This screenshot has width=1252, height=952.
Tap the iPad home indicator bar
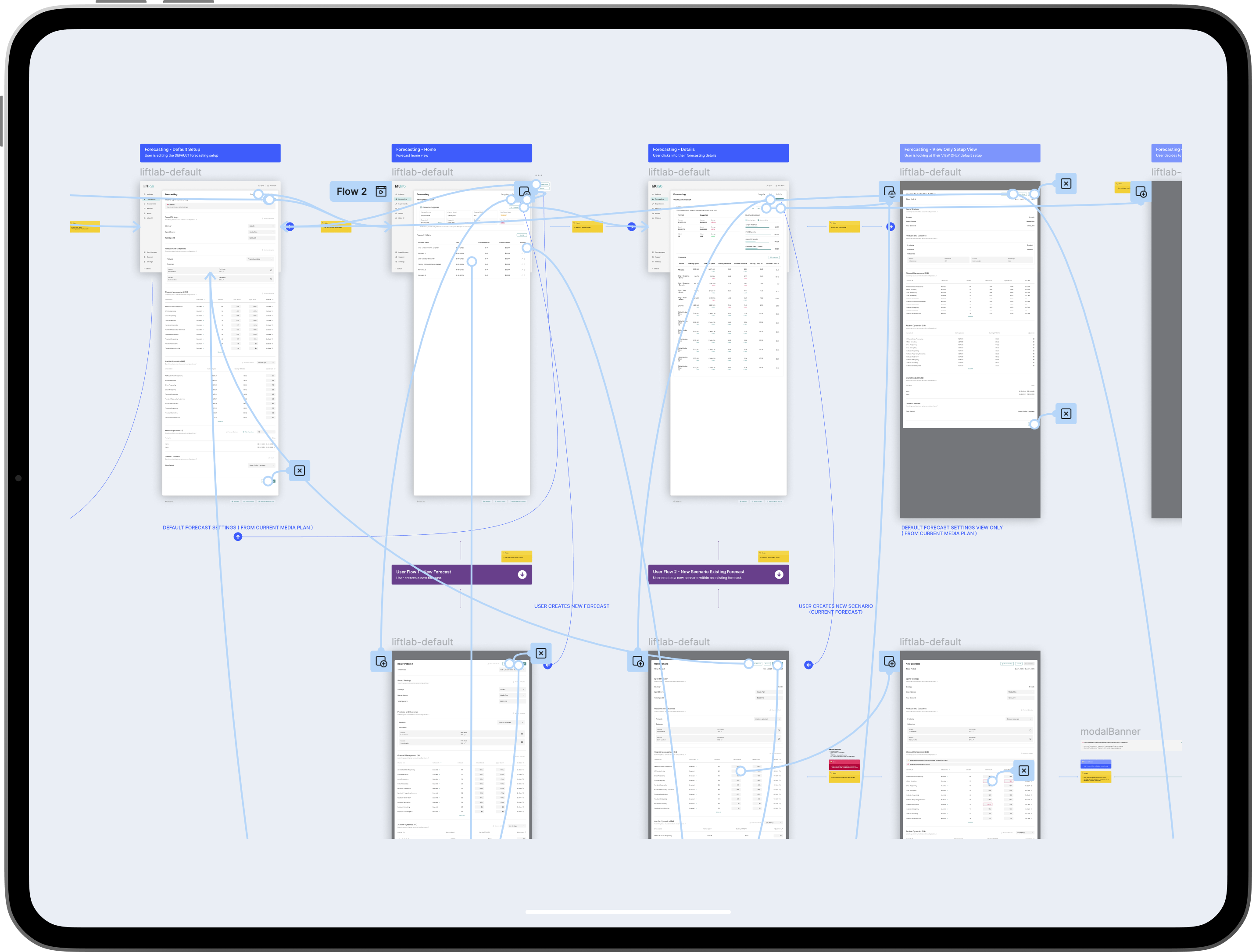point(628,912)
